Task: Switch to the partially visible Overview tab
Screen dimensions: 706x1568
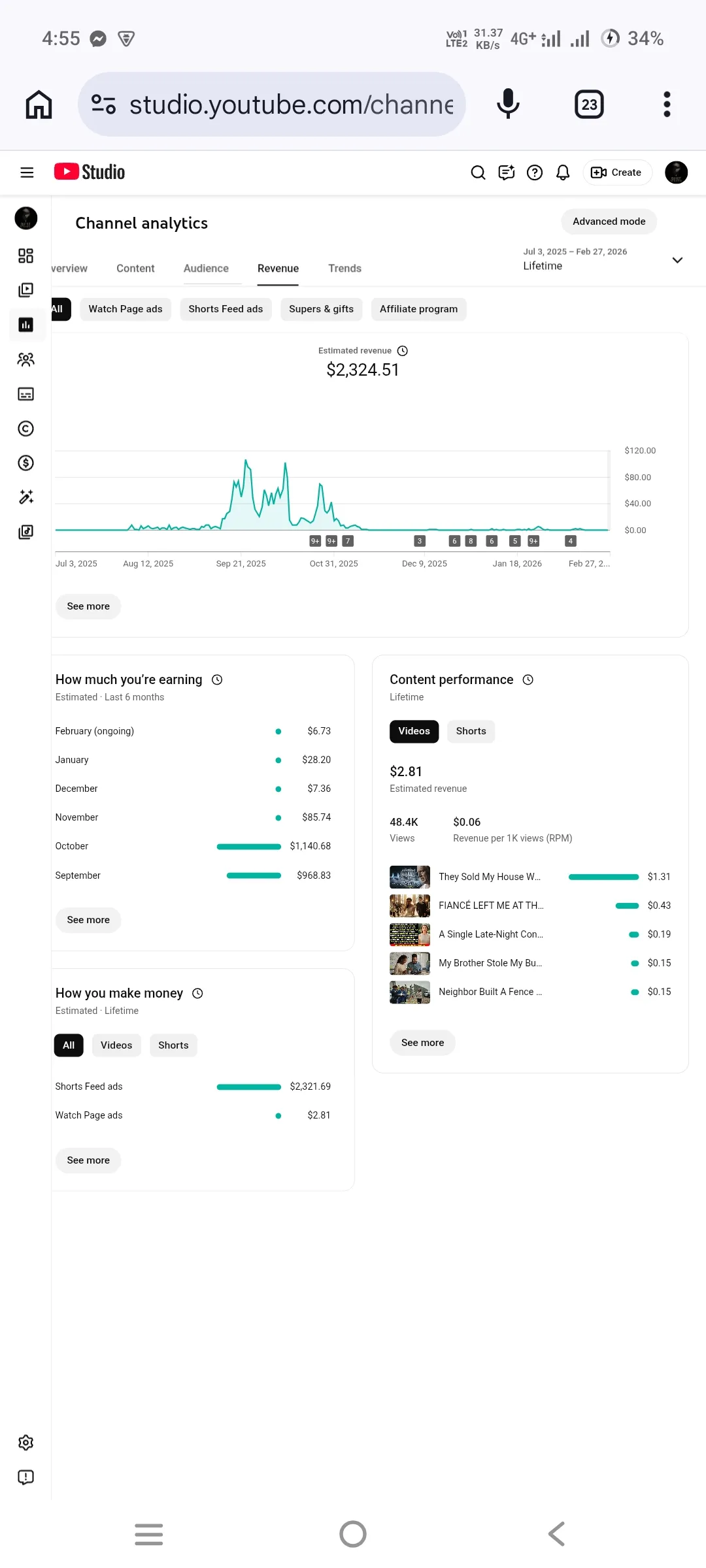Action: pyautogui.click(x=69, y=269)
